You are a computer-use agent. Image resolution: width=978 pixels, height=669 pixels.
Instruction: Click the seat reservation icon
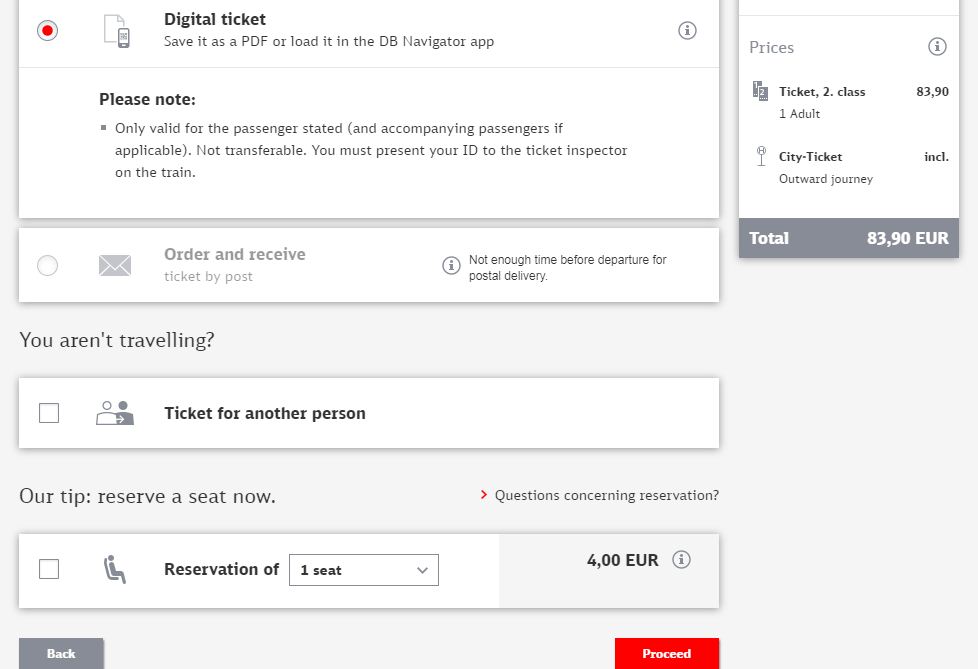[115, 570]
